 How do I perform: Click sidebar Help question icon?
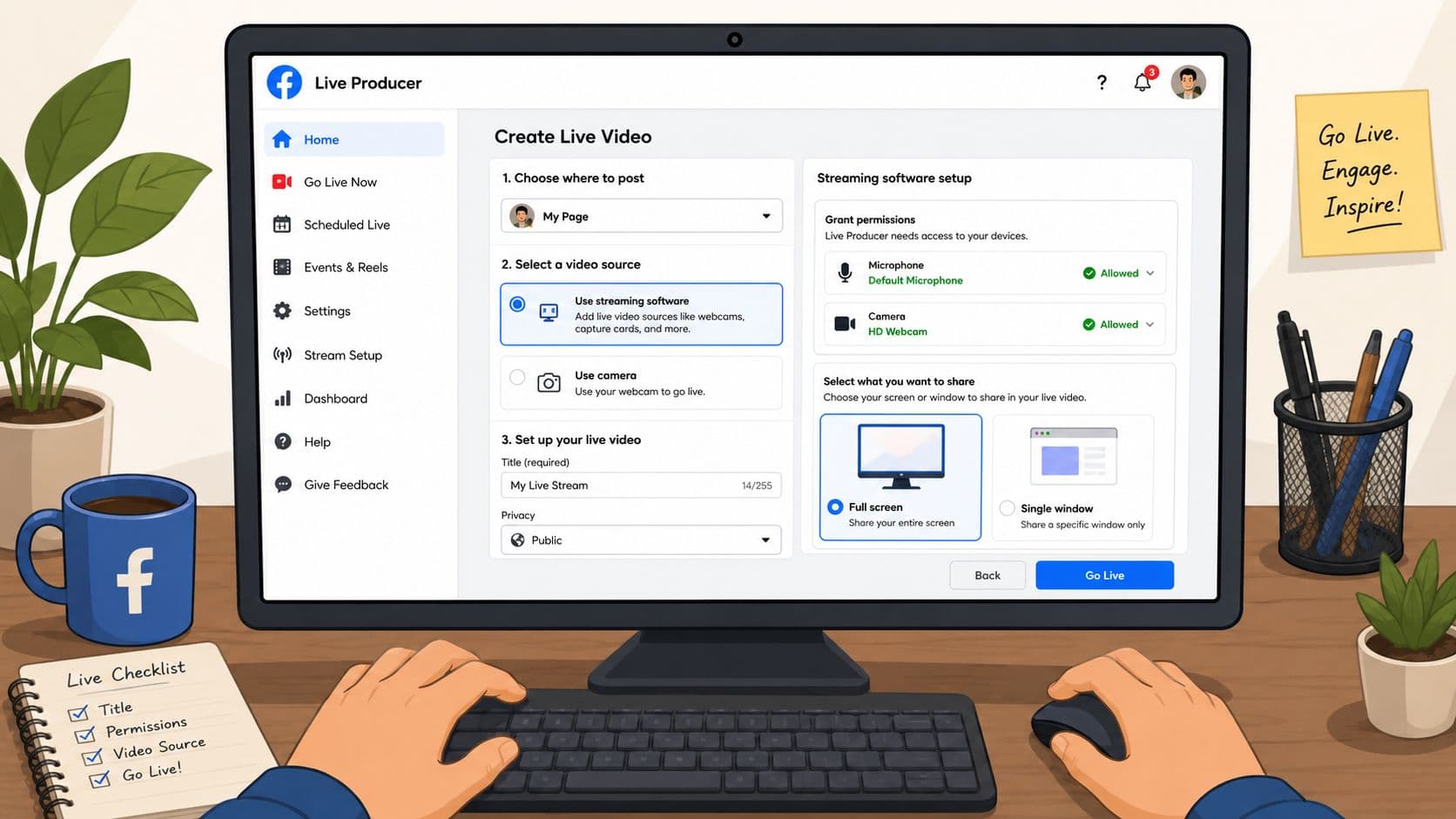pos(283,441)
